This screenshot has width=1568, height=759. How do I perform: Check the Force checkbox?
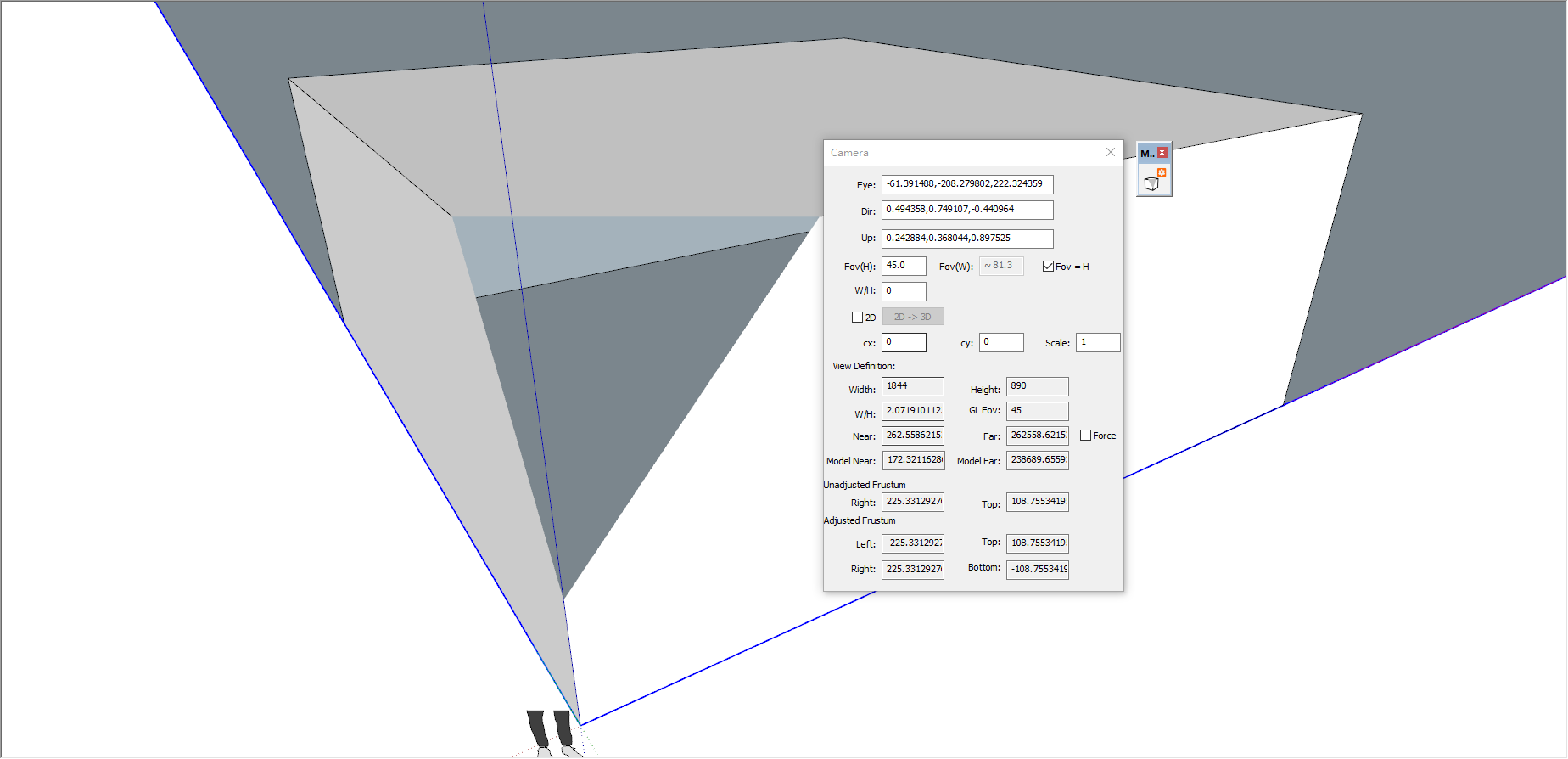[x=1085, y=436]
